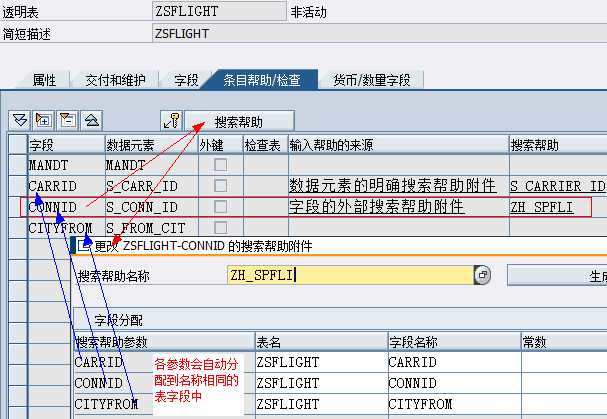This screenshot has height=419, width=607.
Task: Toggle the foreign key checkbox for CONNID
Action: pyautogui.click(x=220, y=207)
